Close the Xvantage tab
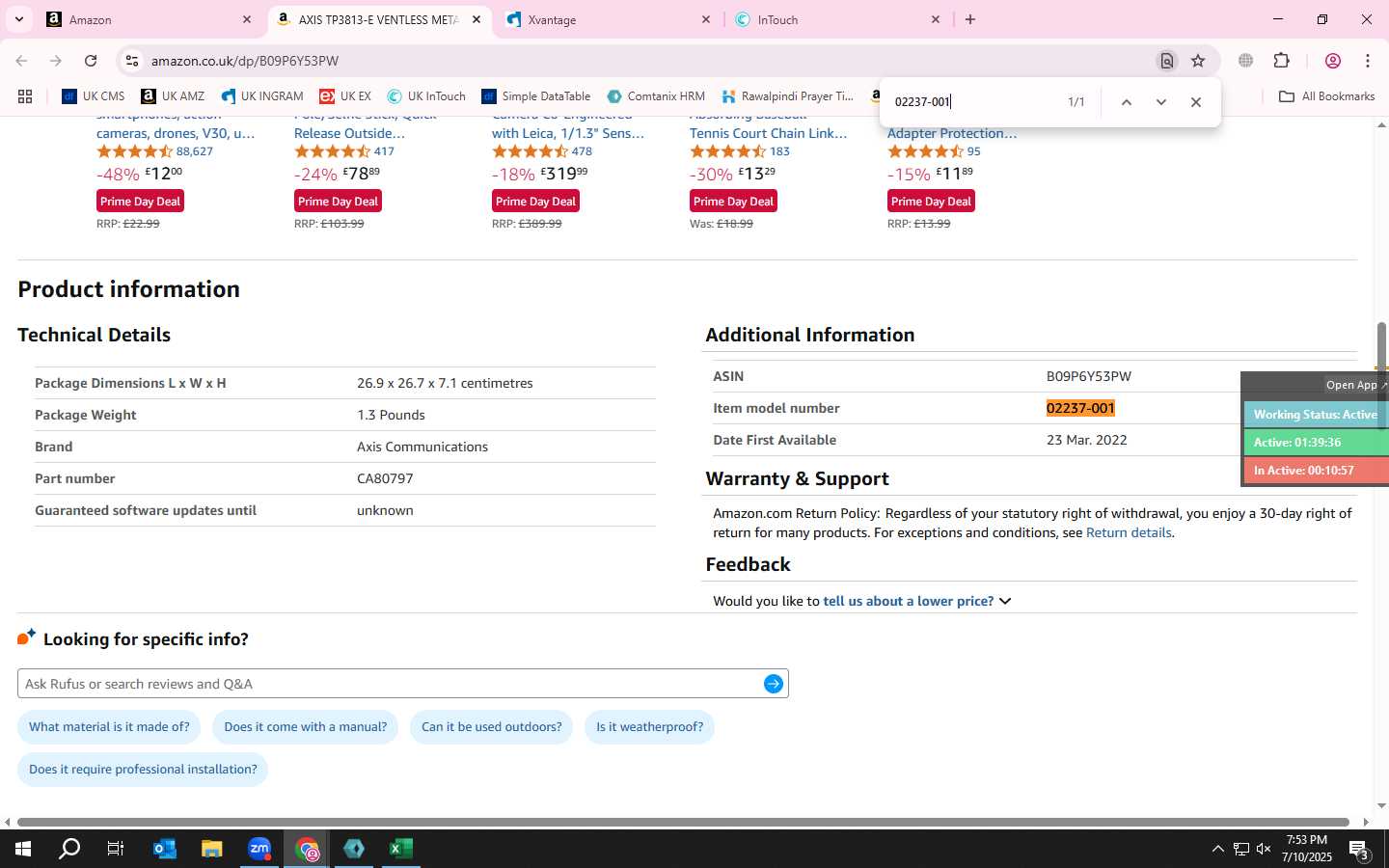The image size is (1389, 868). [706, 19]
